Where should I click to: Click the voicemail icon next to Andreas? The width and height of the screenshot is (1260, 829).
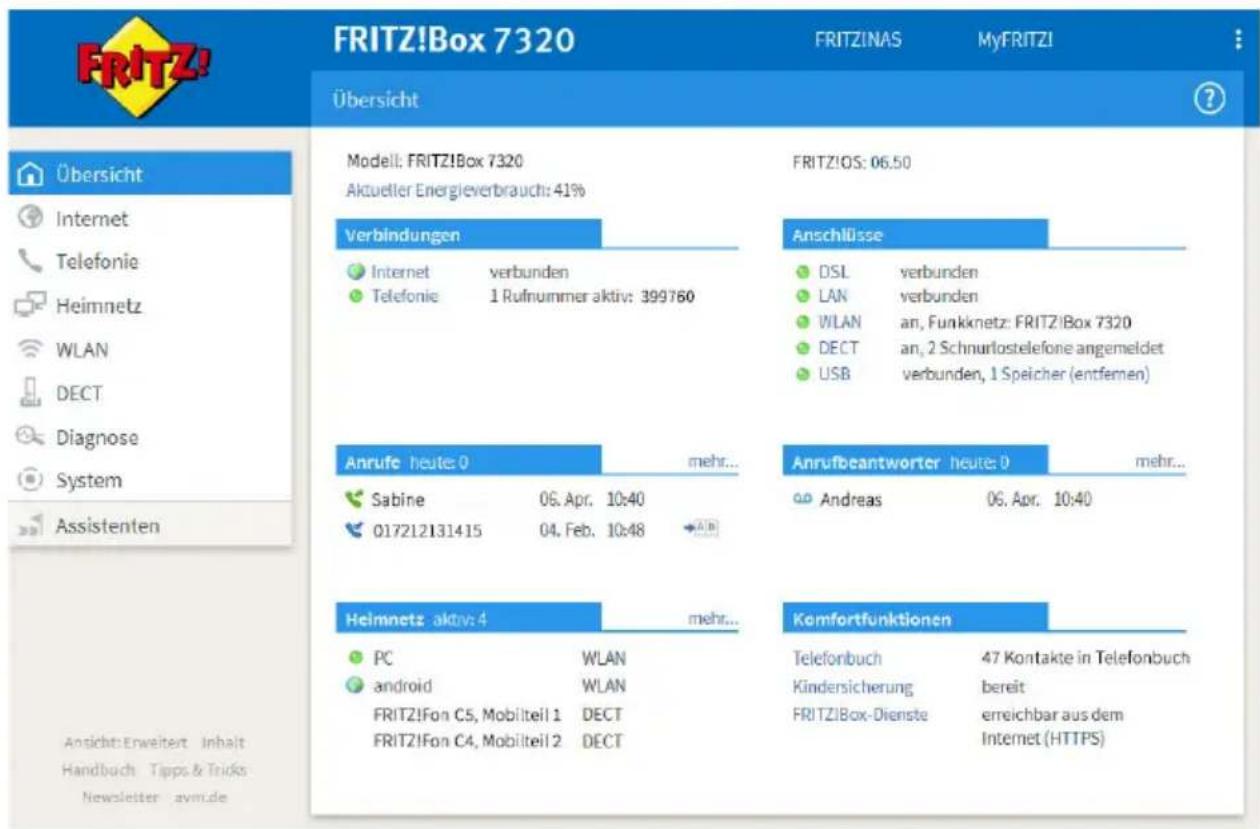pyautogui.click(x=802, y=500)
